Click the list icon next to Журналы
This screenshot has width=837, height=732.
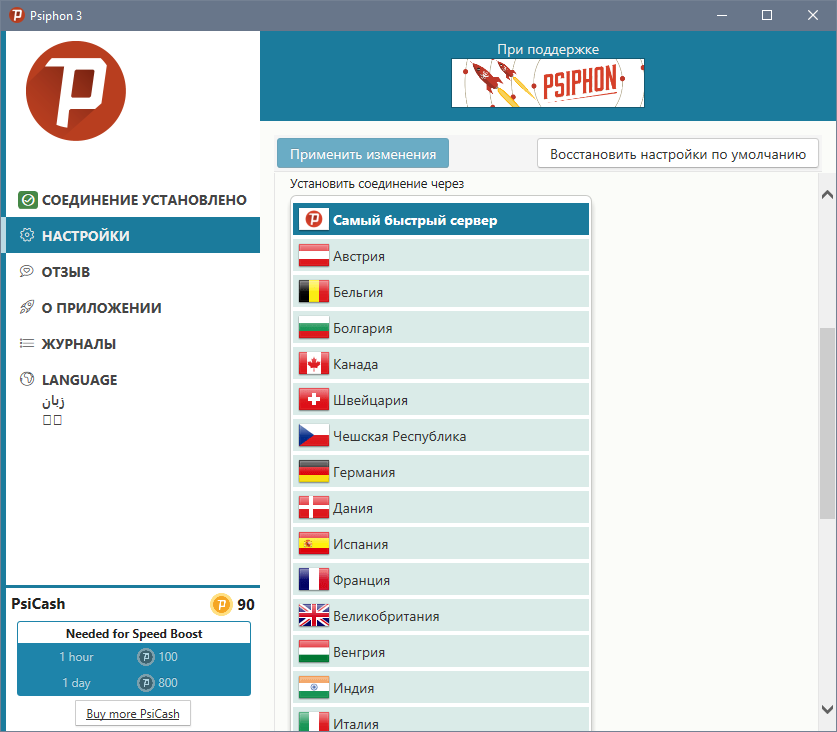[x=27, y=343]
